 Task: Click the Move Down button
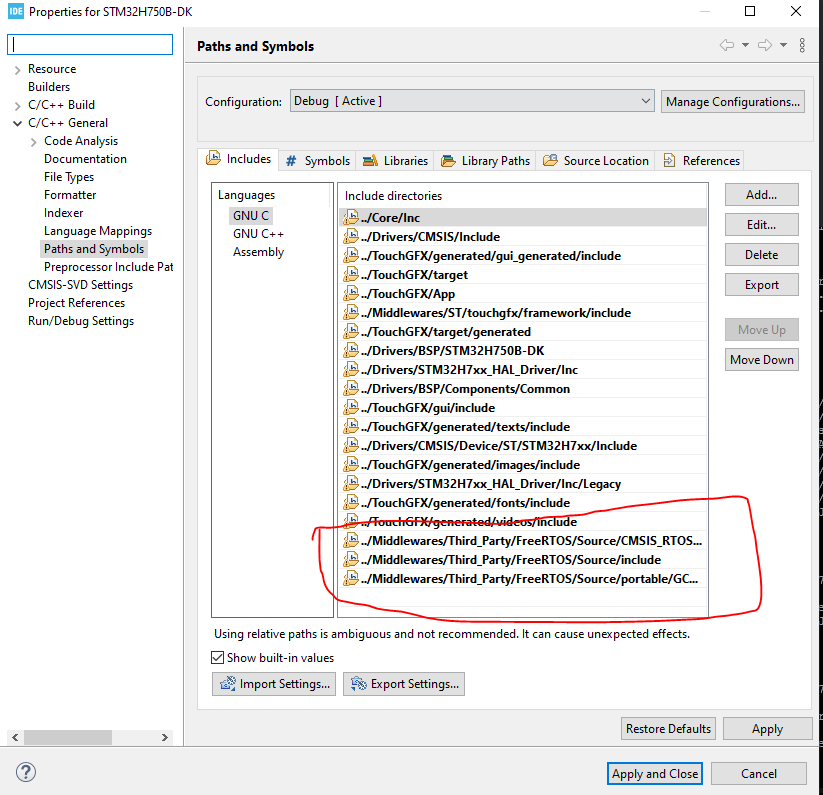[762, 359]
